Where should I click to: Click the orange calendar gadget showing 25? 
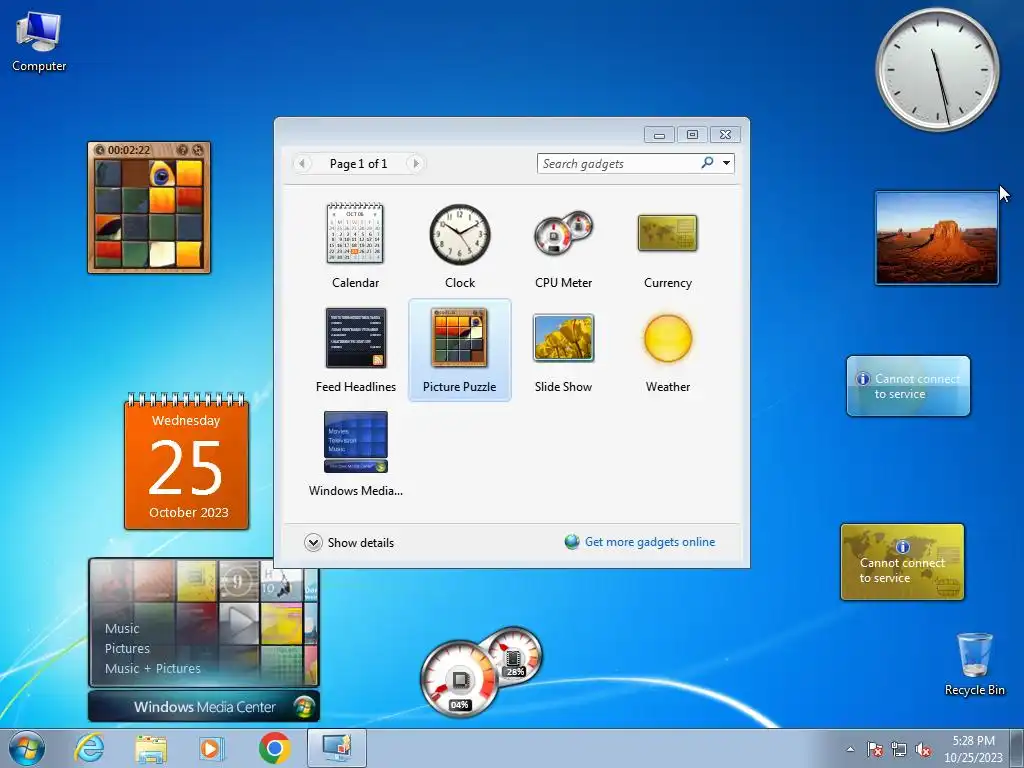pyautogui.click(x=186, y=461)
